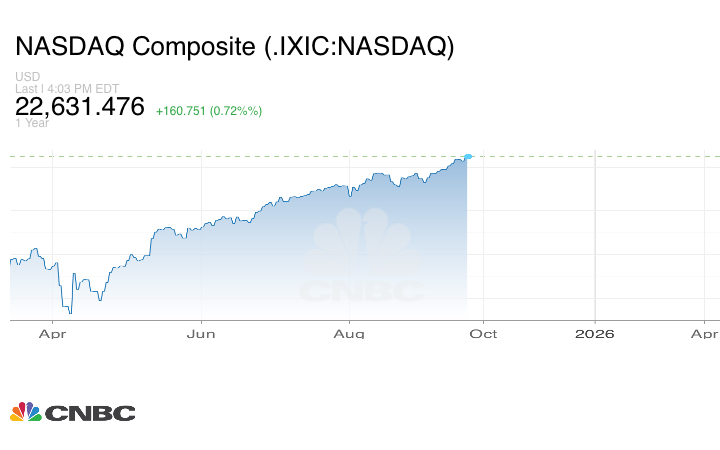Image resolution: width=720 pixels, height=450 pixels.
Task: Select the Oct axis label
Action: 485,333
